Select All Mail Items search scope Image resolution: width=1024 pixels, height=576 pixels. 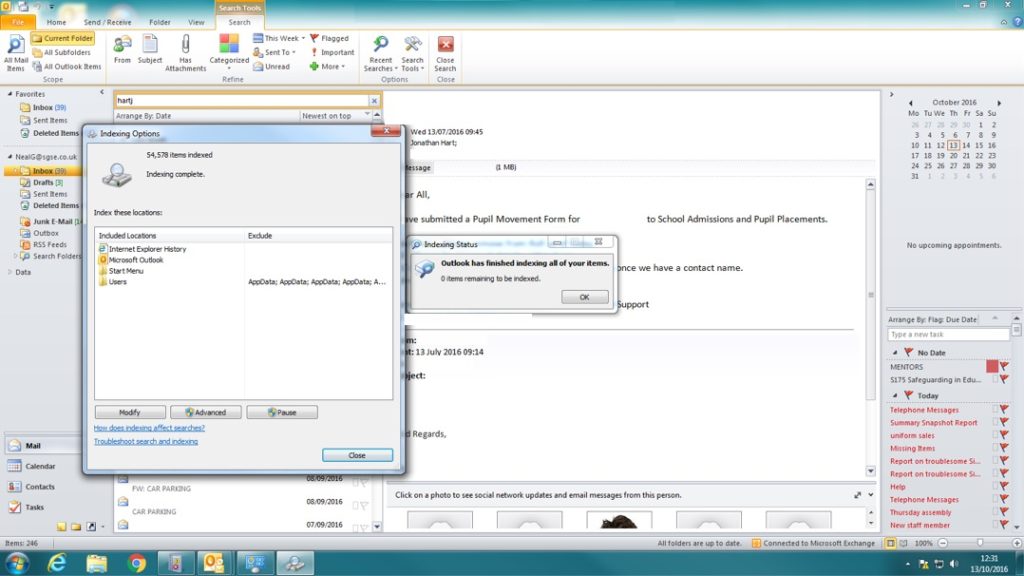tap(16, 54)
